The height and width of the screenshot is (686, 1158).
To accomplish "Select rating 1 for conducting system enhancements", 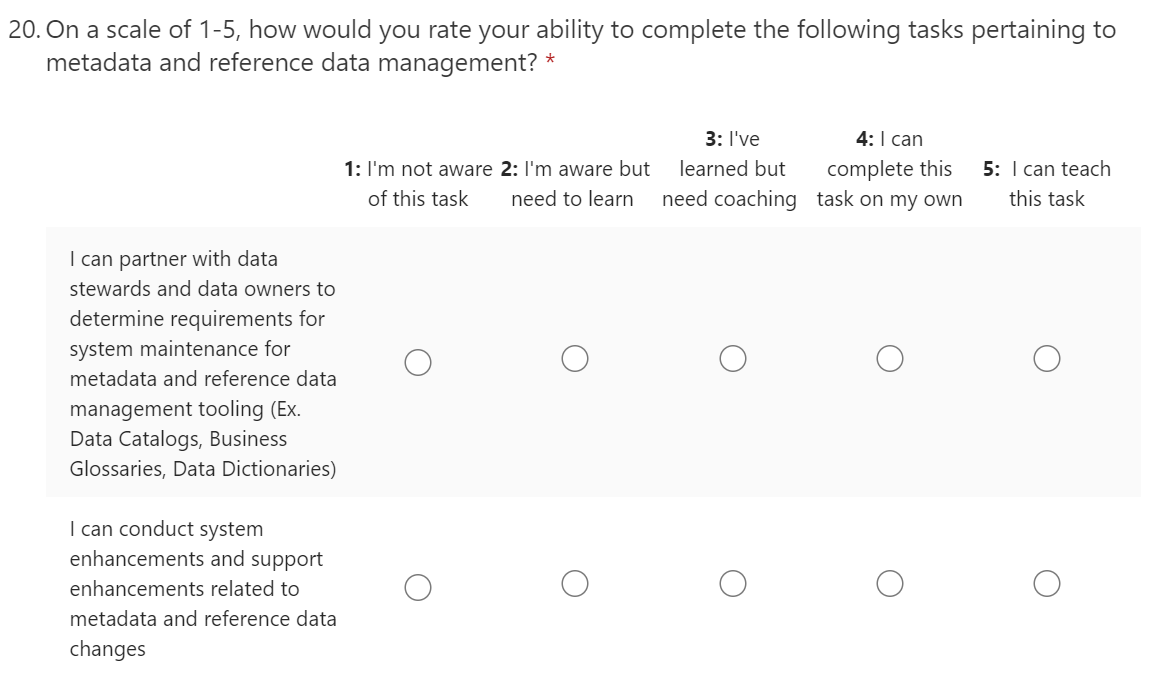I will 418,586.
